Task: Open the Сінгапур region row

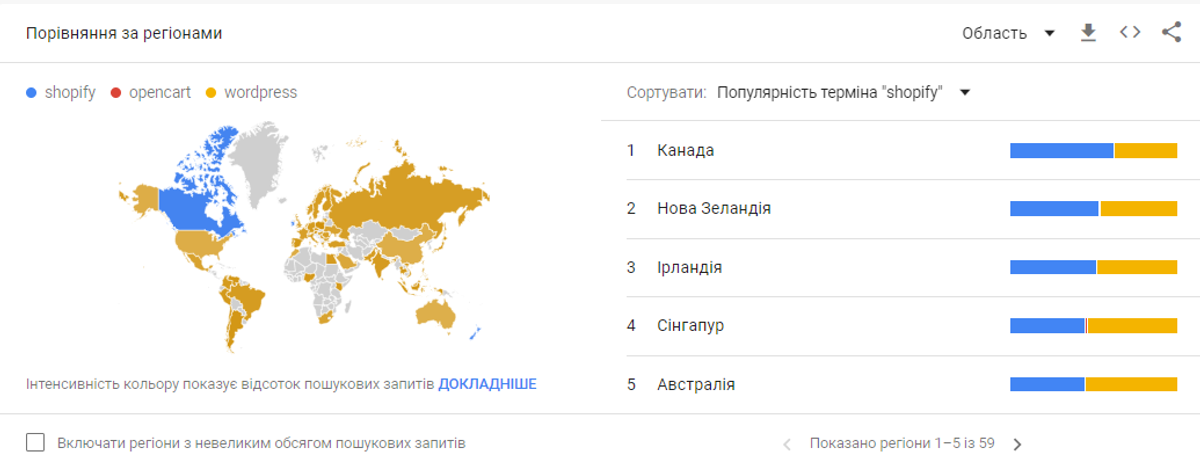Action: coord(900,326)
